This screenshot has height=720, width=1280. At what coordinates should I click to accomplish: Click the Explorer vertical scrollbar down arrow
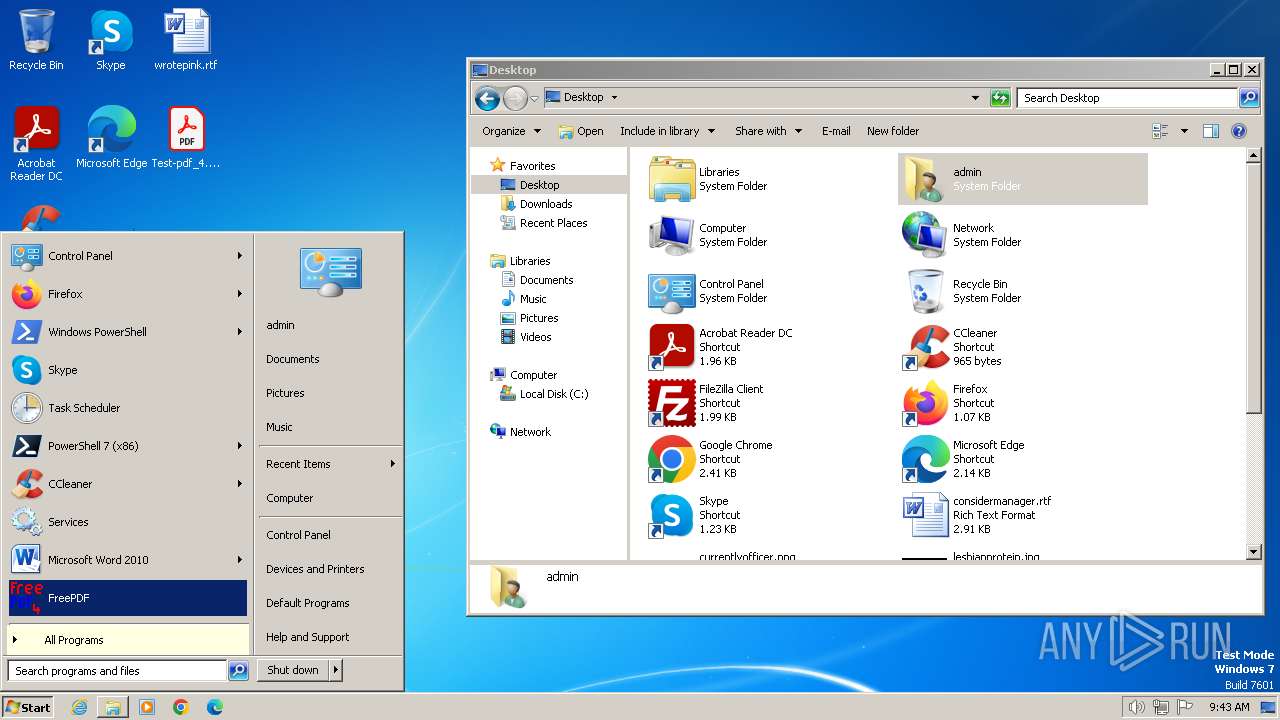(x=1254, y=552)
